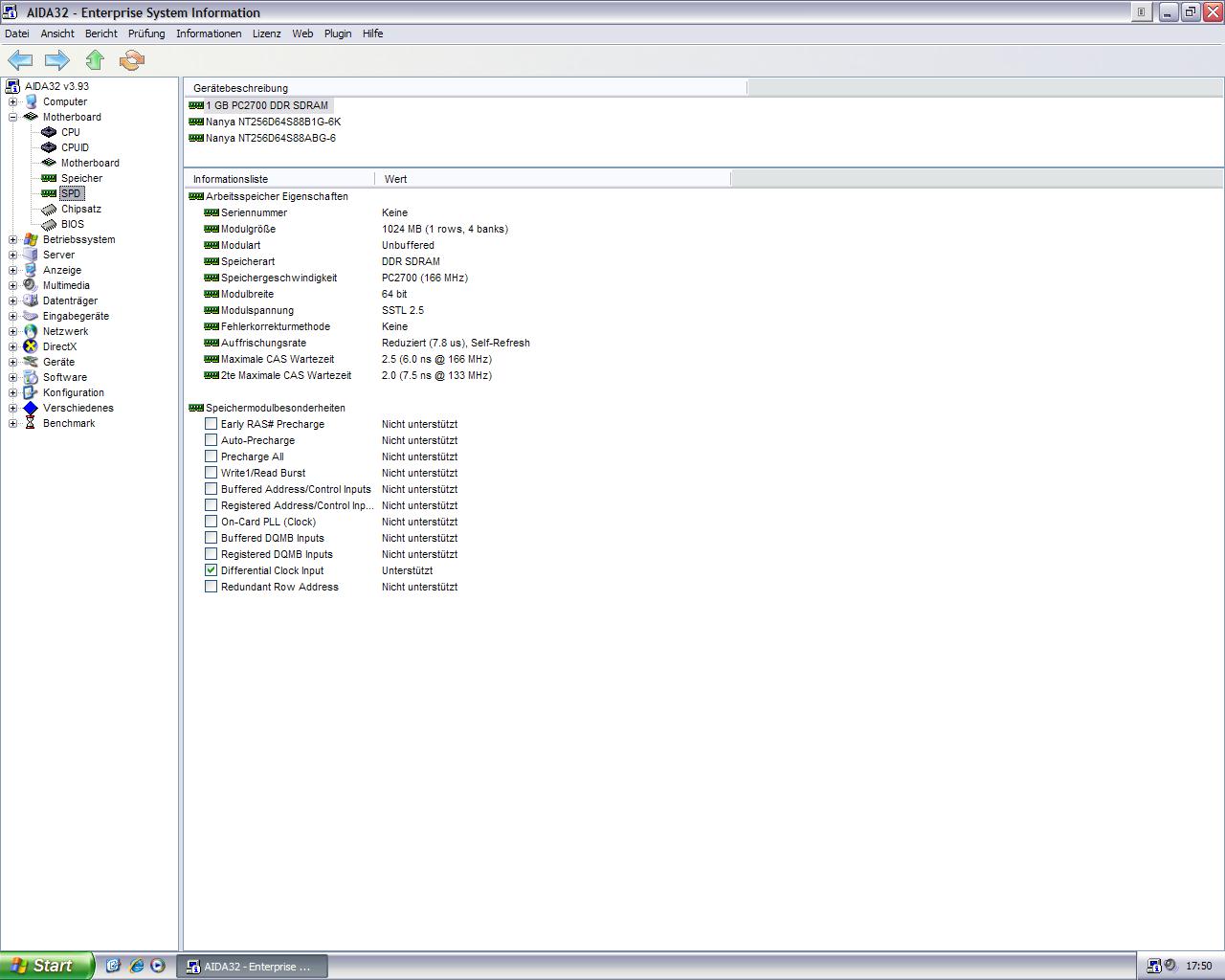This screenshot has height=980, width=1225.
Task: Toggle Redundant Row Address checkbox
Action: coord(212,586)
